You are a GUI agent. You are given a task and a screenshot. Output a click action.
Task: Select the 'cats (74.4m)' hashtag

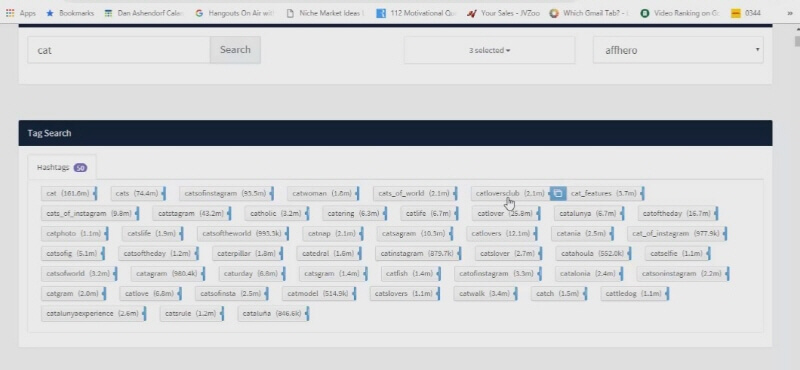tap(138, 193)
